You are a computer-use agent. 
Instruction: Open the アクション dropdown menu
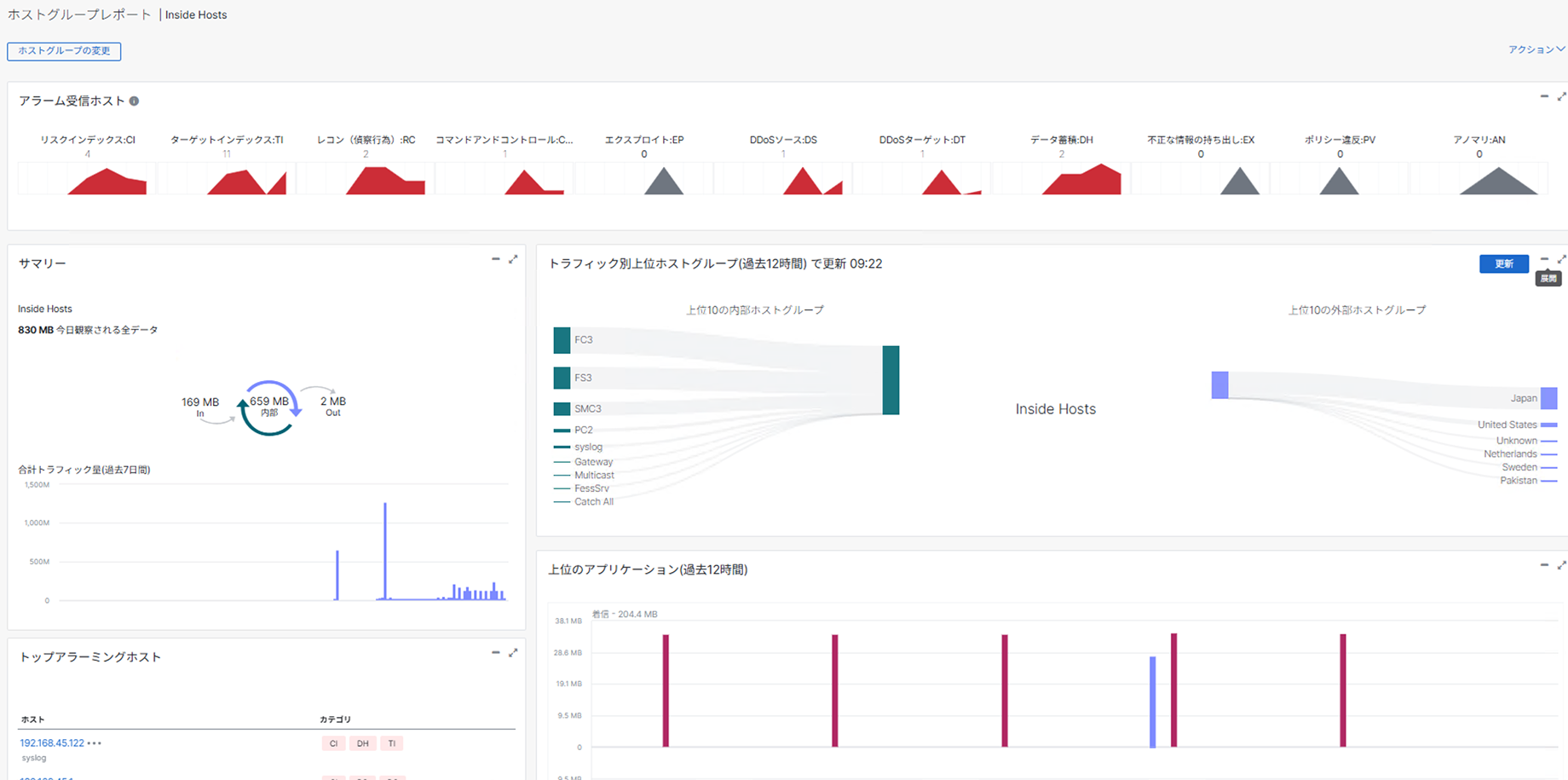pyautogui.click(x=1536, y=50)
